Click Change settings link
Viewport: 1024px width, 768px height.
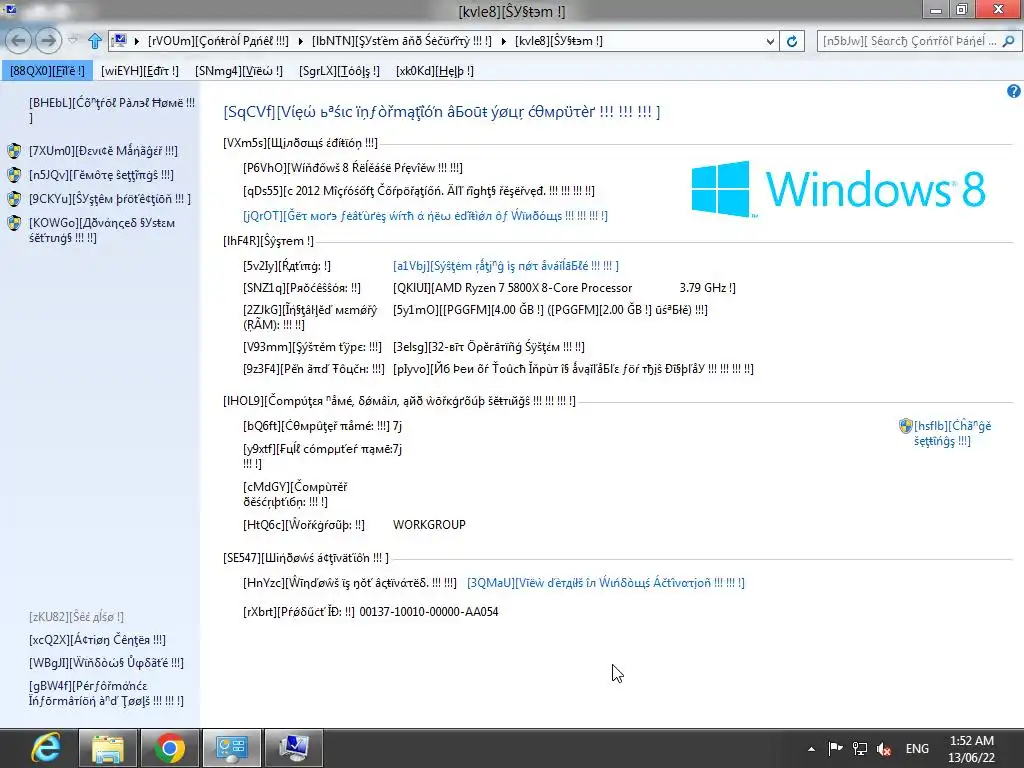[952, 433]
